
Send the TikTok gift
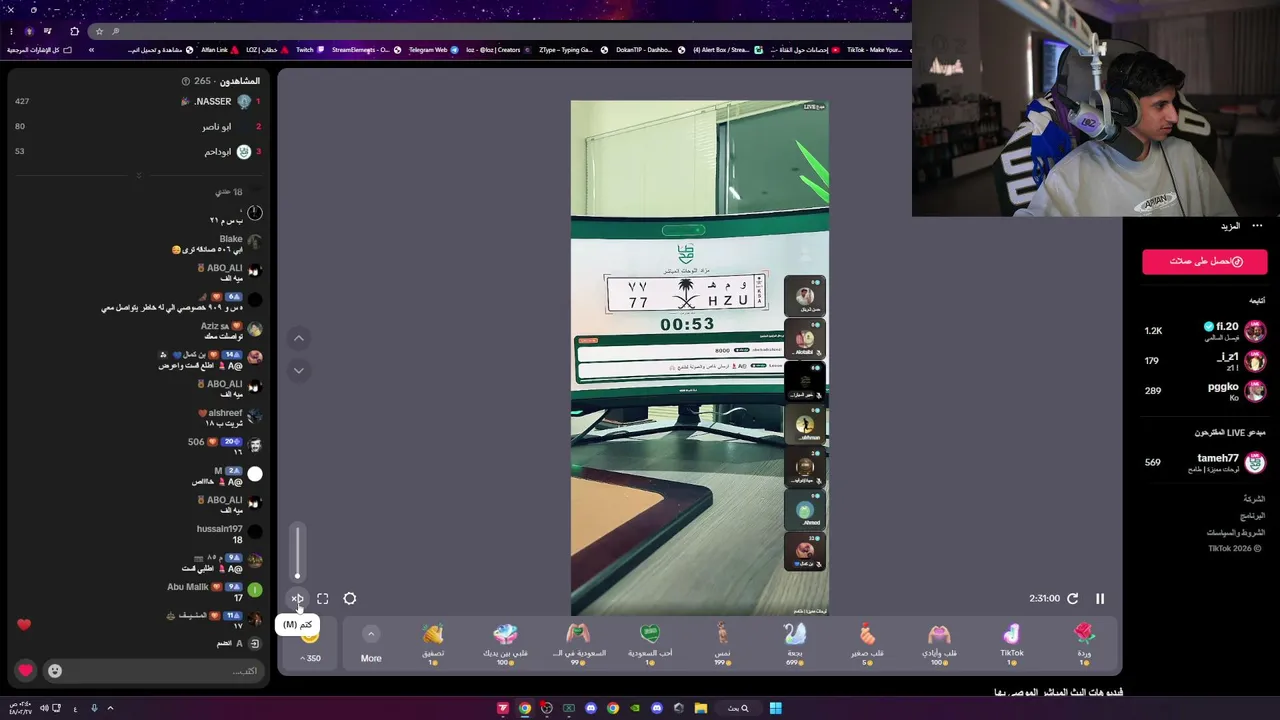click(x=1012, y=643)
